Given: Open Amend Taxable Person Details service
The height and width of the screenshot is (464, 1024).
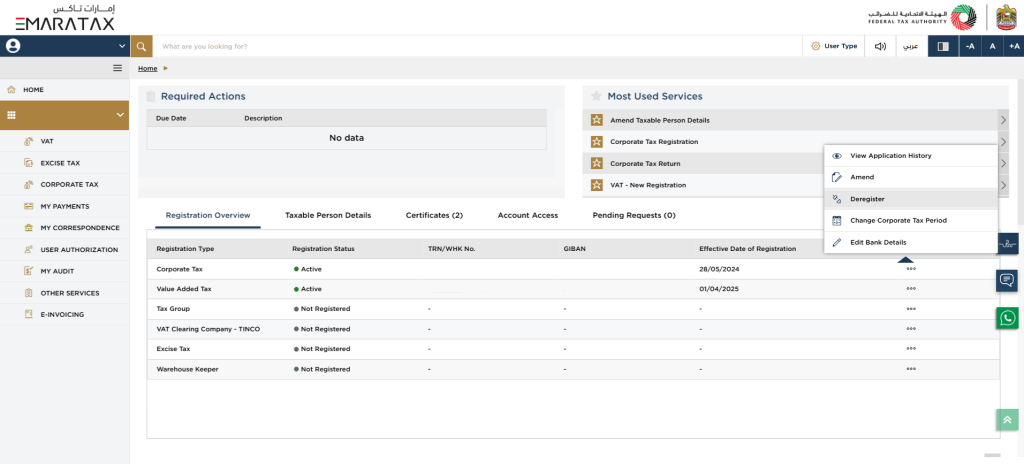Looking at the screenshot, I should [660, 120].
